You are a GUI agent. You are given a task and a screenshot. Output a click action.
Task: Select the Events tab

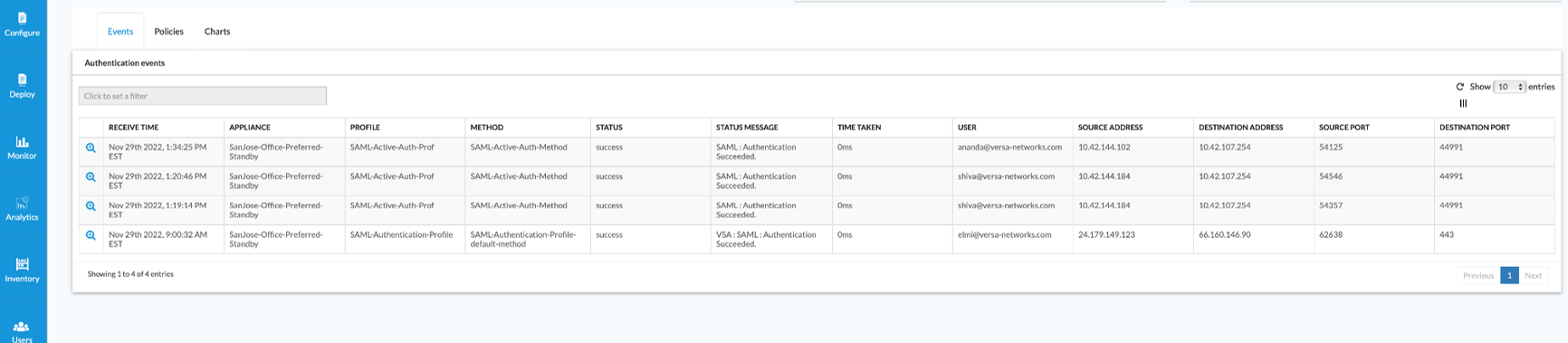point(120,32)
